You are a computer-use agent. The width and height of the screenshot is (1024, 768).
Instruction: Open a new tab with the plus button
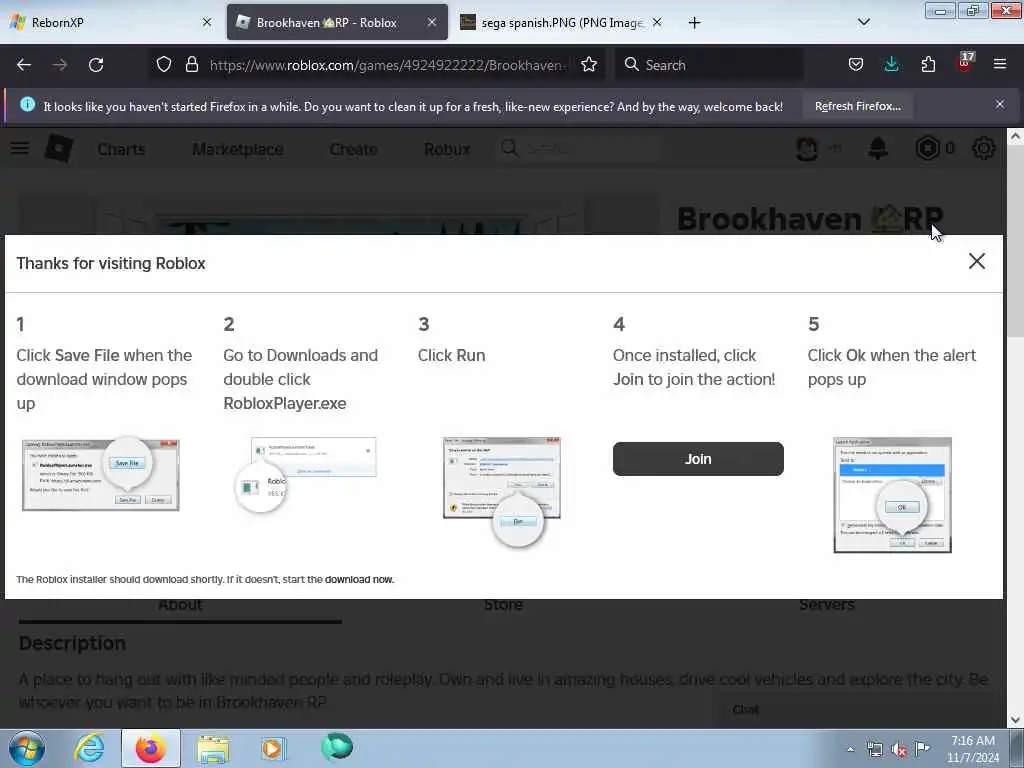(694, 23)
